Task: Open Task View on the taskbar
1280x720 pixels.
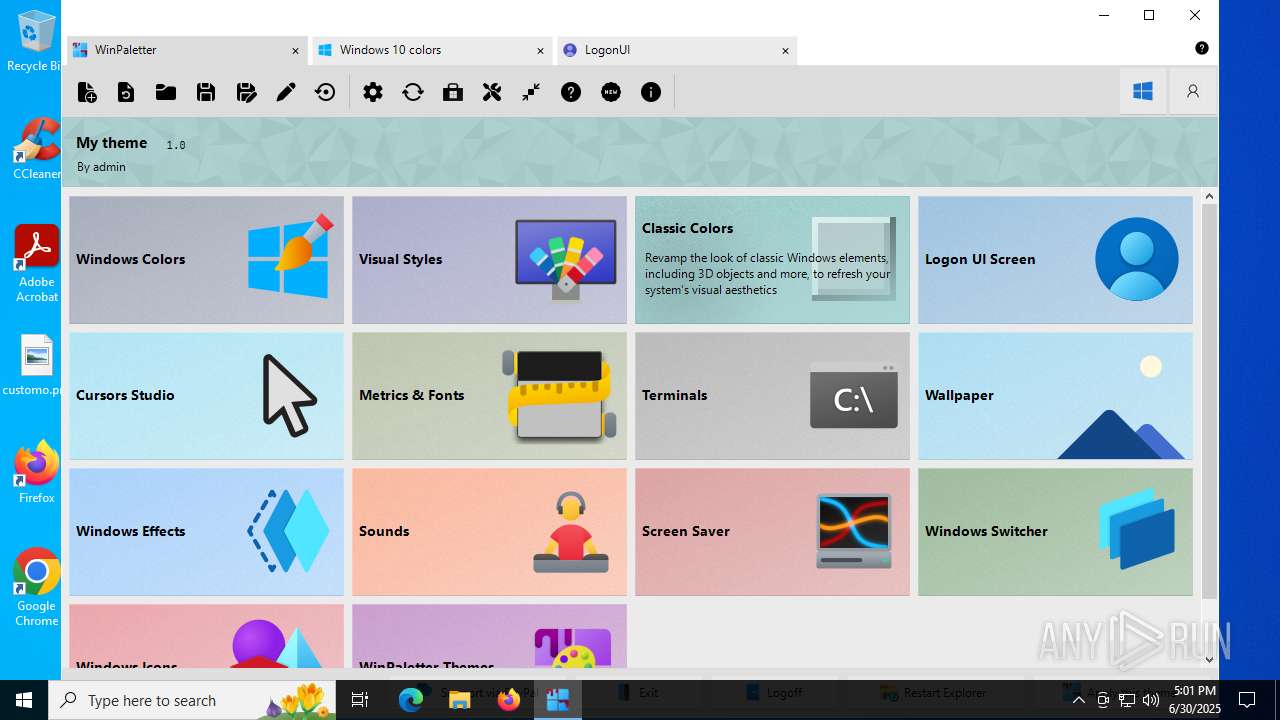Action: (x=361, y=700)
